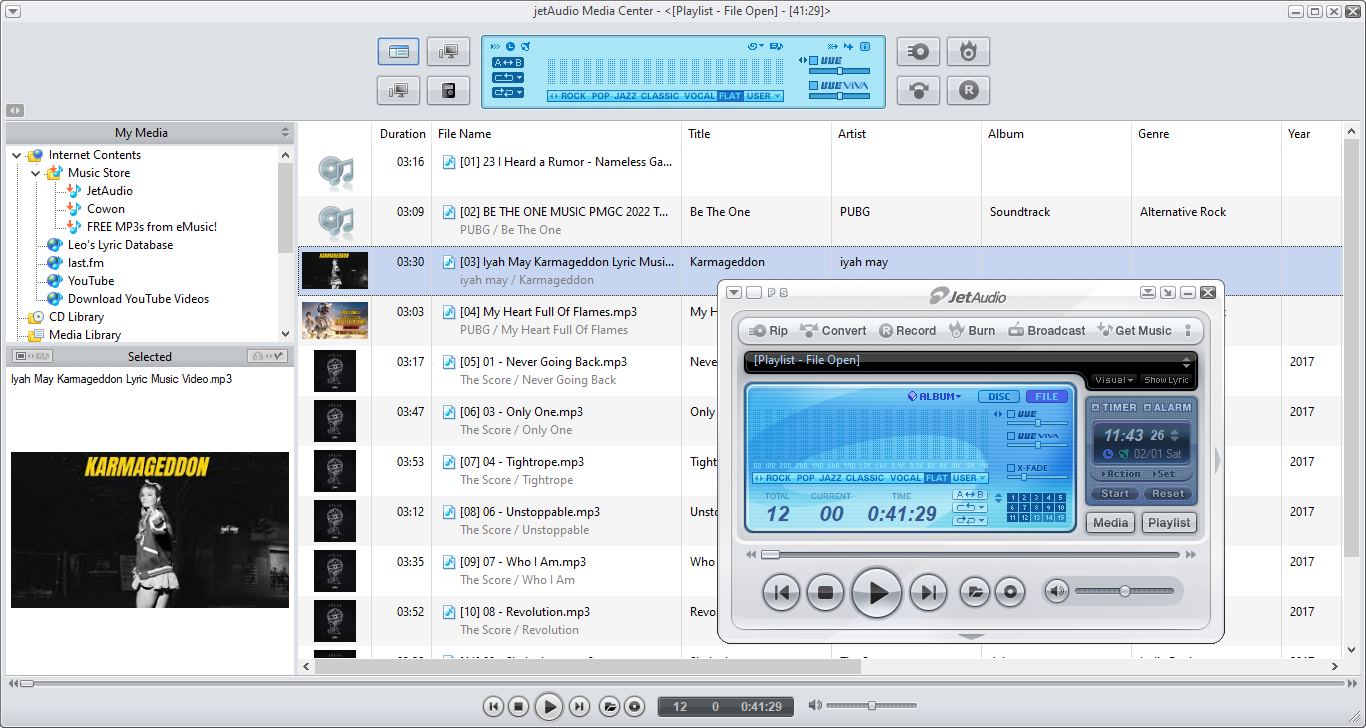Click the timer Reset button in JetAudio player
Viewport: 1366px width, 728px height.
(x=1167, y=494)
